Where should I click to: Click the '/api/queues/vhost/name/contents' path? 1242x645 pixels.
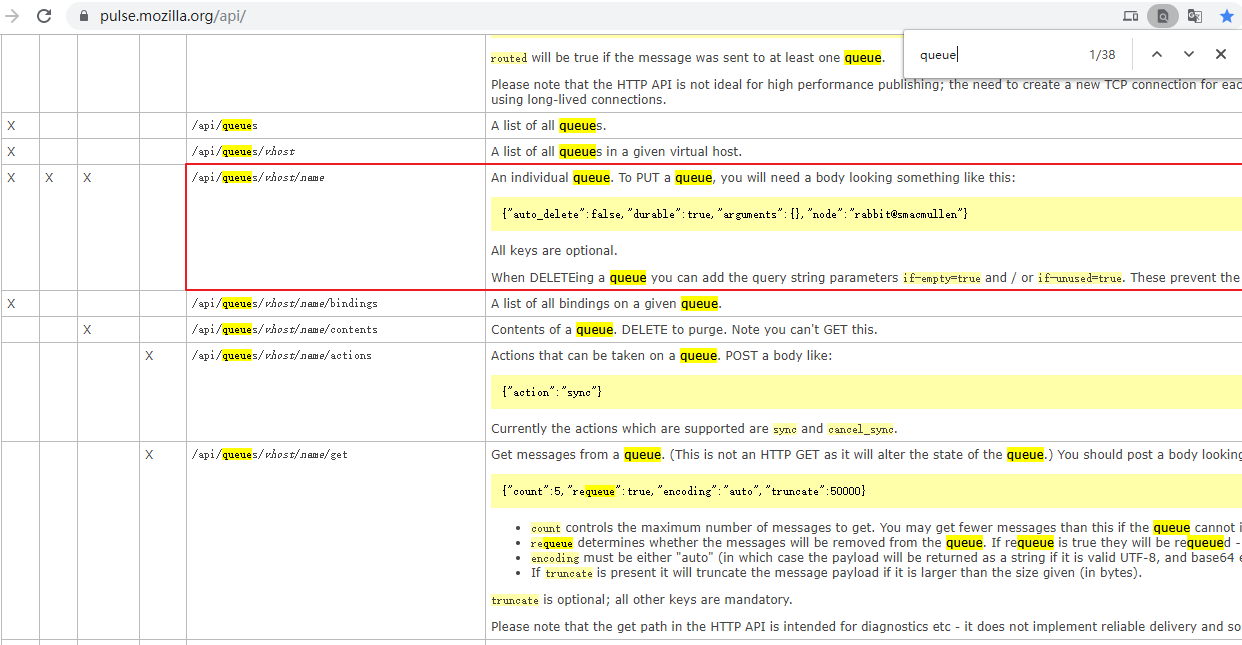click(x=285, y=329)
